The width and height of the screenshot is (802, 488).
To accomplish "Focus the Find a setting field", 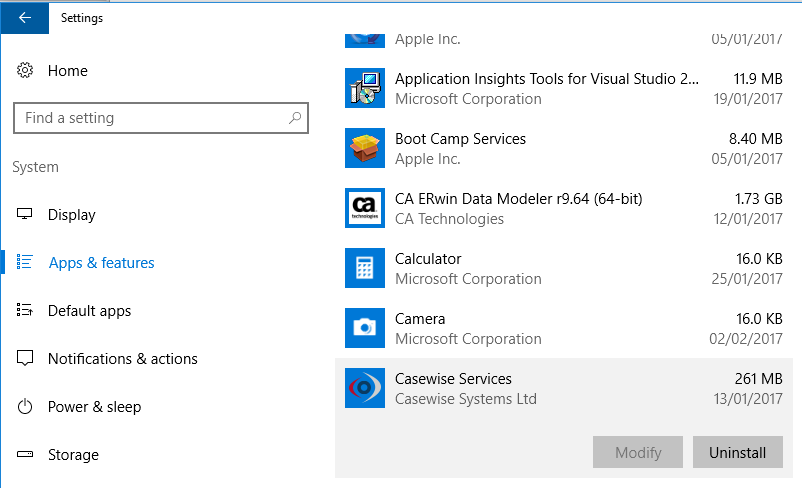I will pyautogui.click(x=150, y=118).
